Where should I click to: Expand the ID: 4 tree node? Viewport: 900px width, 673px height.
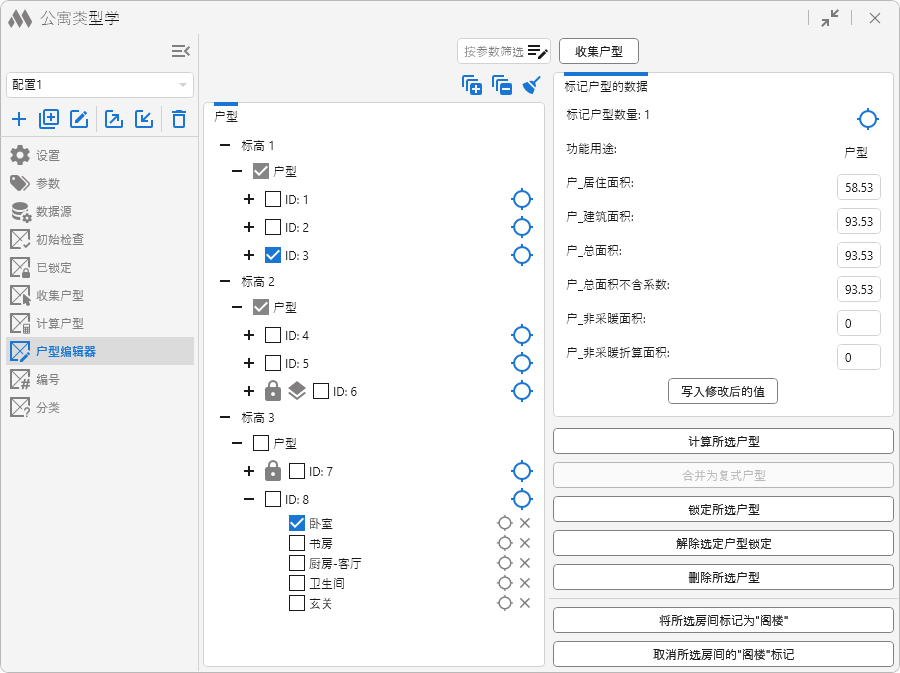point(249,335)
